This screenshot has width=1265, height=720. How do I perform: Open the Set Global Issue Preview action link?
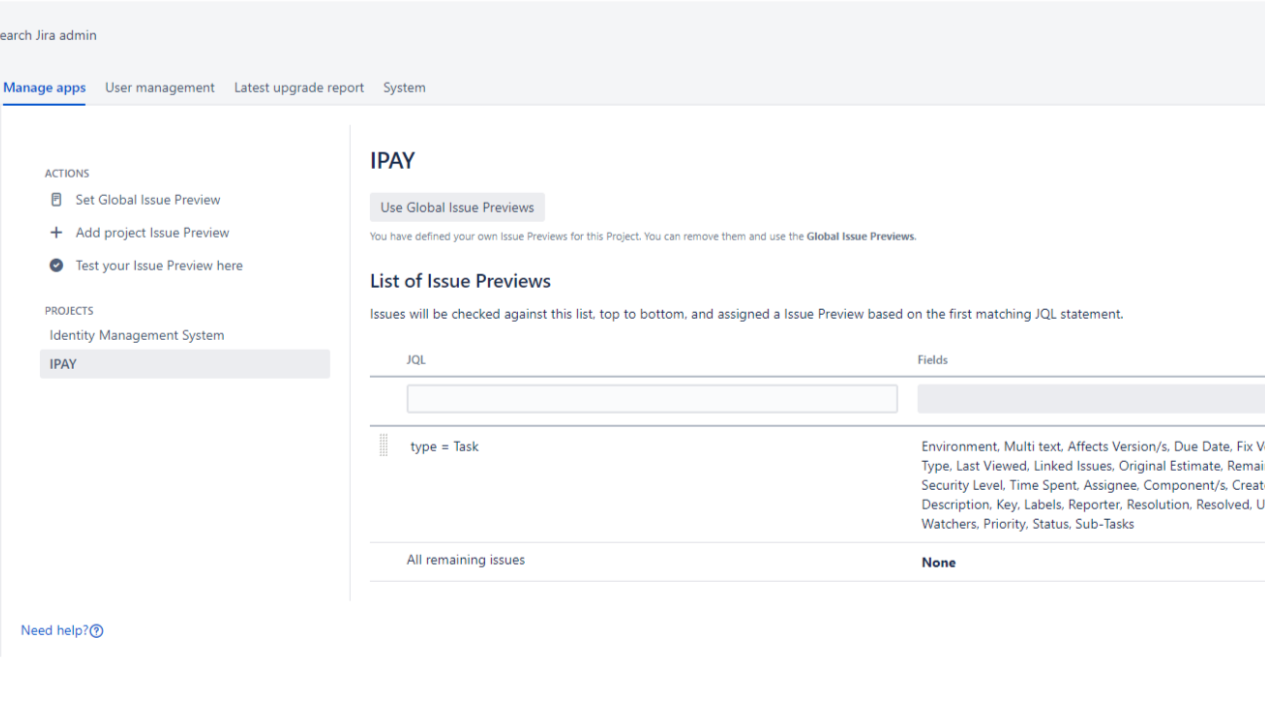pyautogui.click(x=148, y=200)
